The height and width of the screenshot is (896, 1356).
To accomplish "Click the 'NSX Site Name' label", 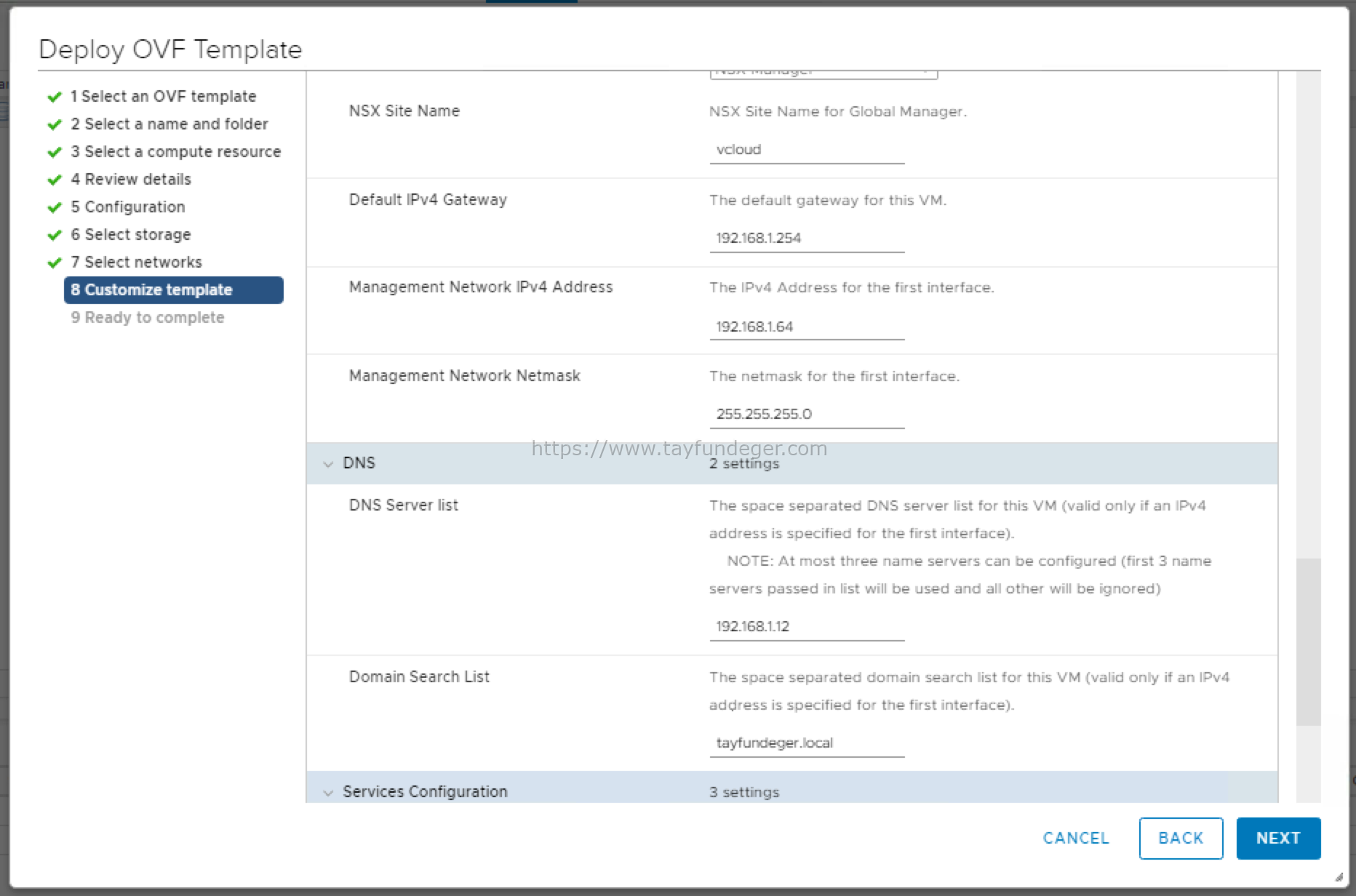I will coord(404,111).
